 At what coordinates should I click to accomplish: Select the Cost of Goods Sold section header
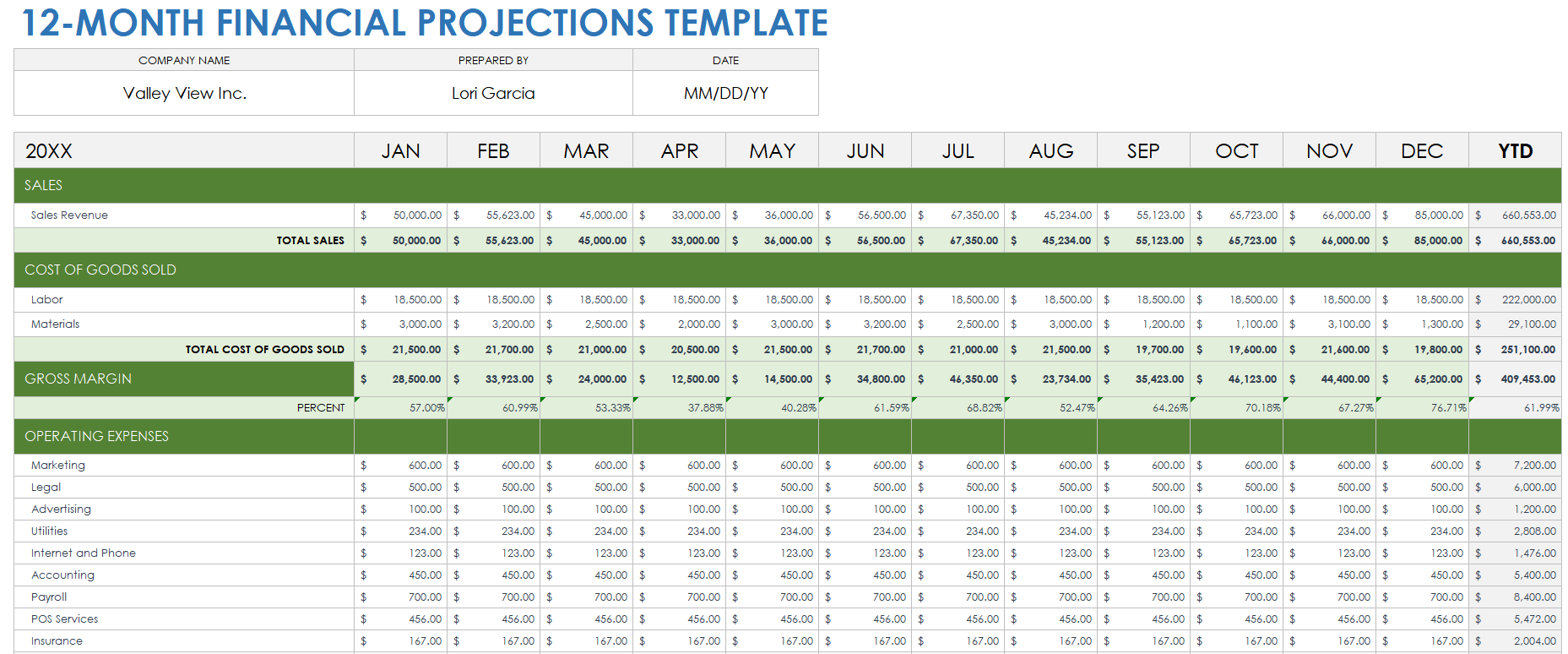click(100, 270)
